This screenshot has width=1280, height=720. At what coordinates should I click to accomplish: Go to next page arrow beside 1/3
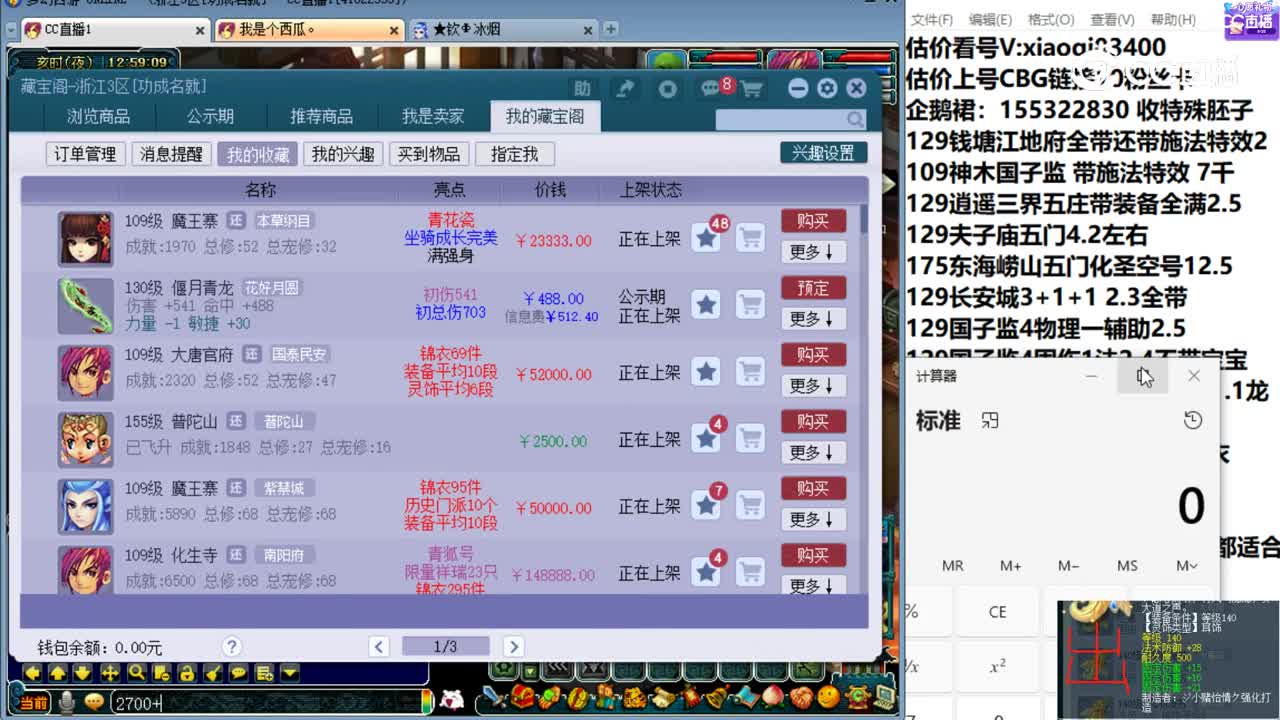click(x=513, y=646)
